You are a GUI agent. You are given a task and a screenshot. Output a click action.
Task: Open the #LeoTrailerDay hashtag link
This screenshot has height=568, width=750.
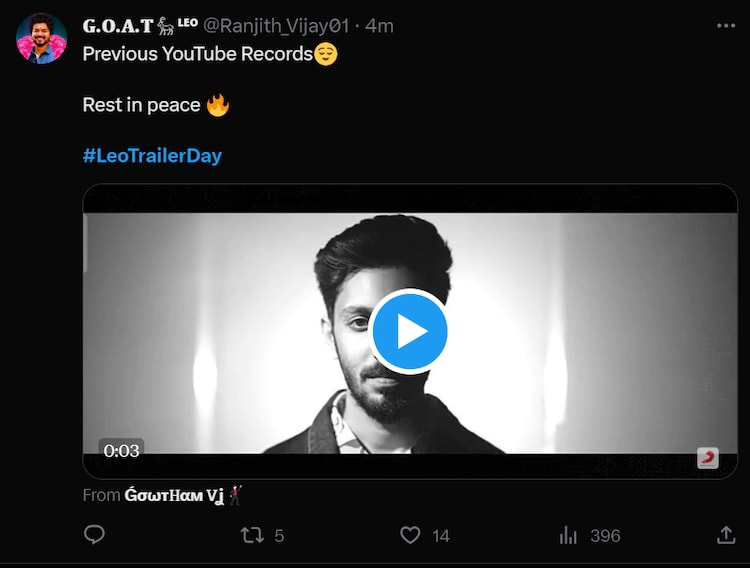152,155
